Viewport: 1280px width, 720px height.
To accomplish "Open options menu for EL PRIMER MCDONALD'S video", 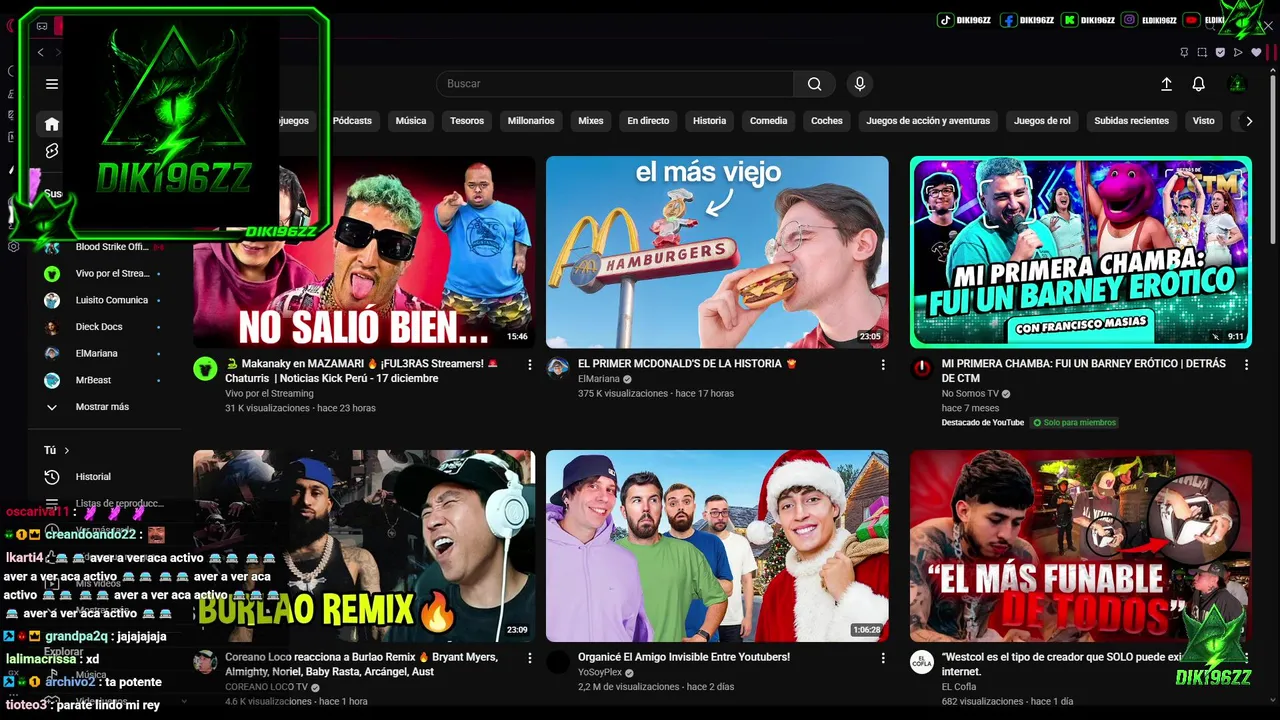I will pos(883,365).
